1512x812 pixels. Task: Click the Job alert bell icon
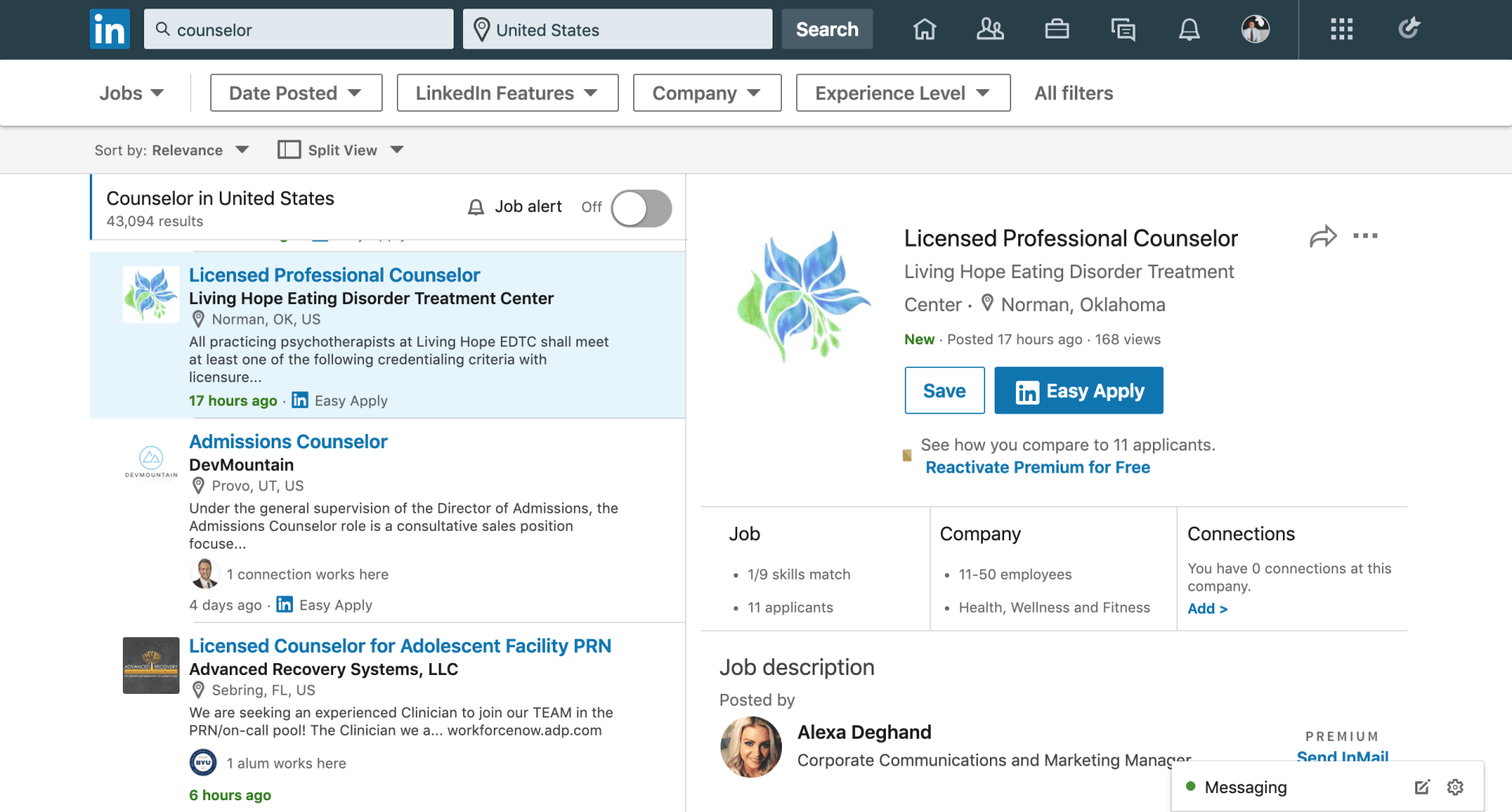tap(476, 207)
